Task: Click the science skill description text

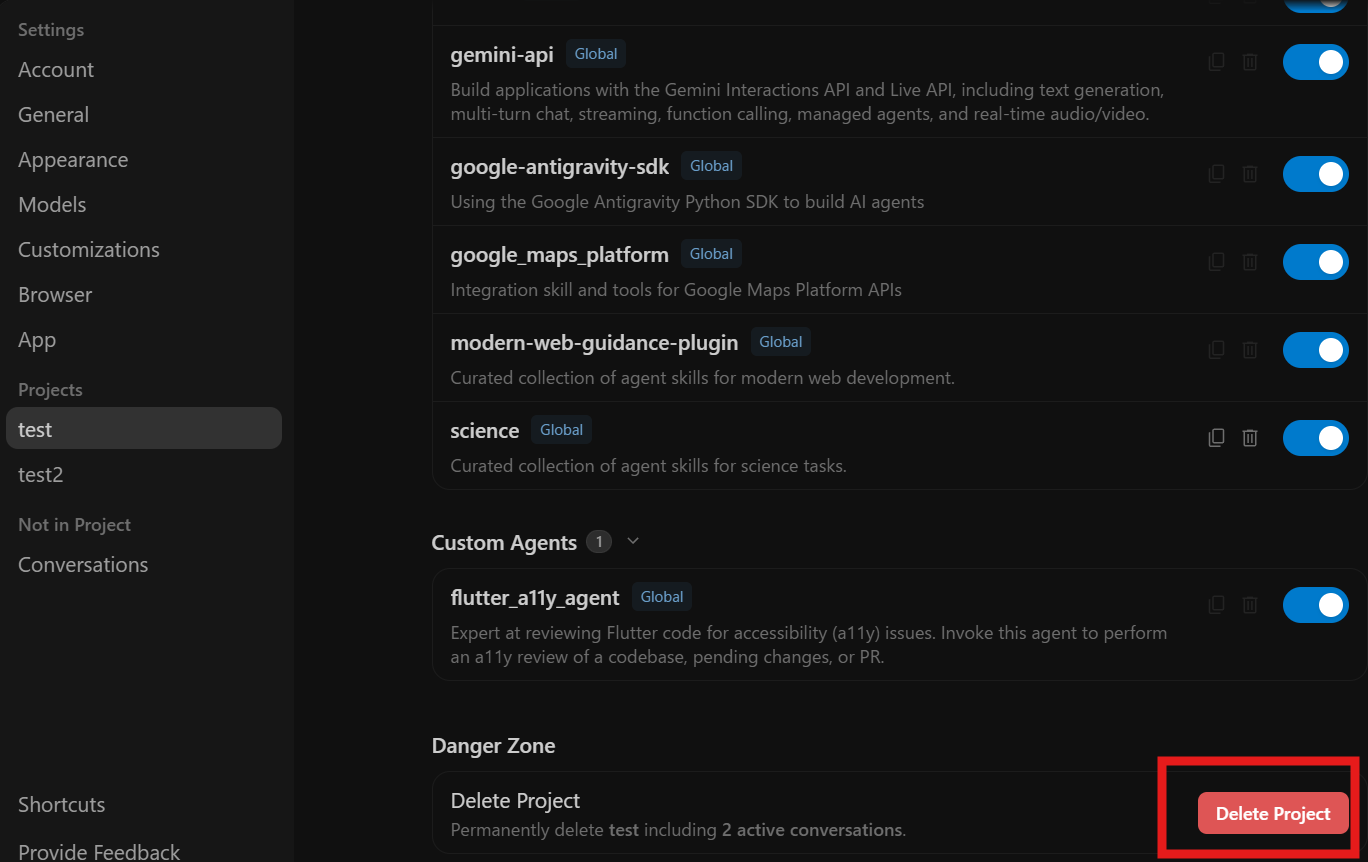Action: pyautogui.click(x=648, y=466)
